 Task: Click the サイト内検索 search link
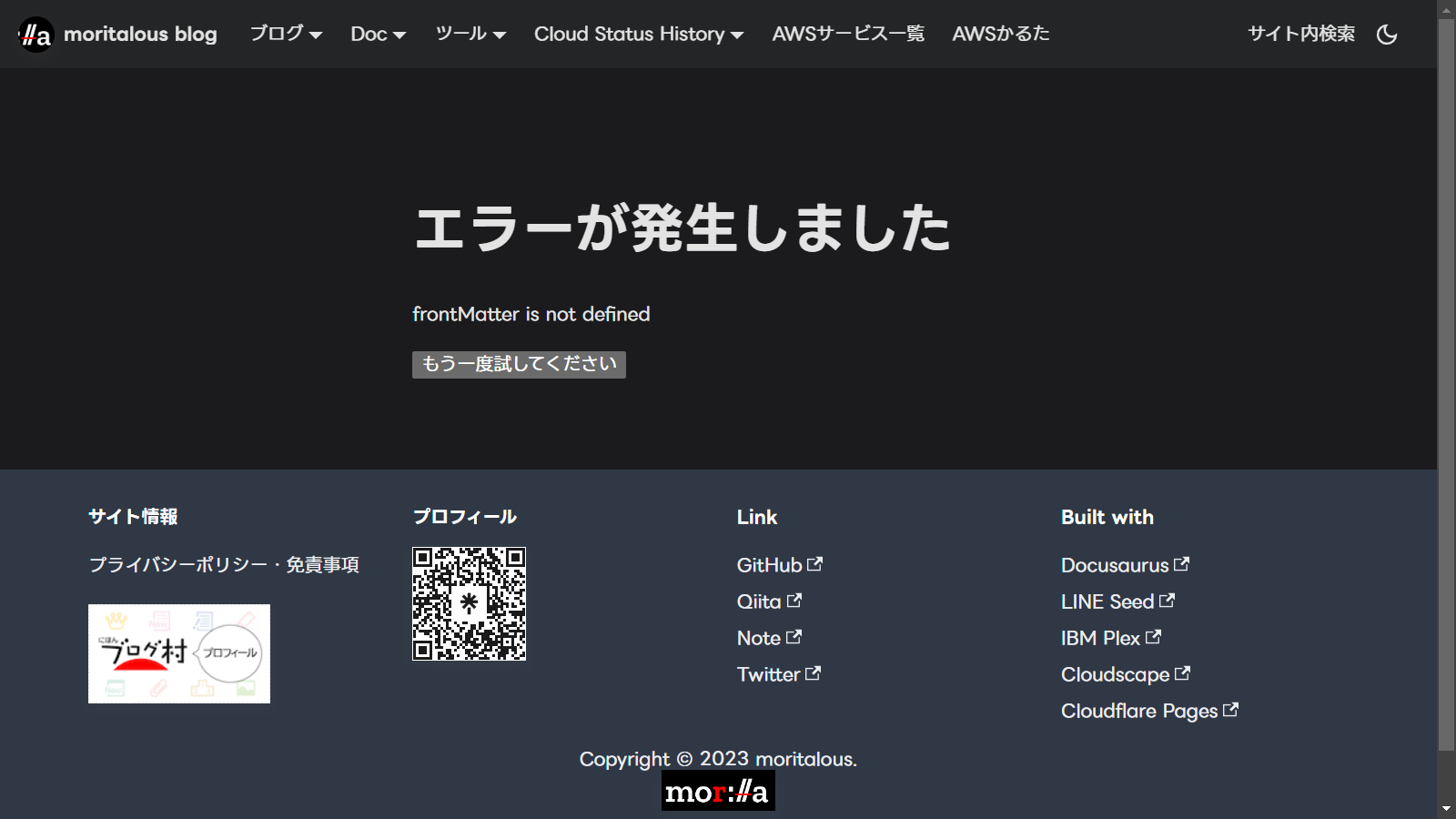[x=1300, y=35]
